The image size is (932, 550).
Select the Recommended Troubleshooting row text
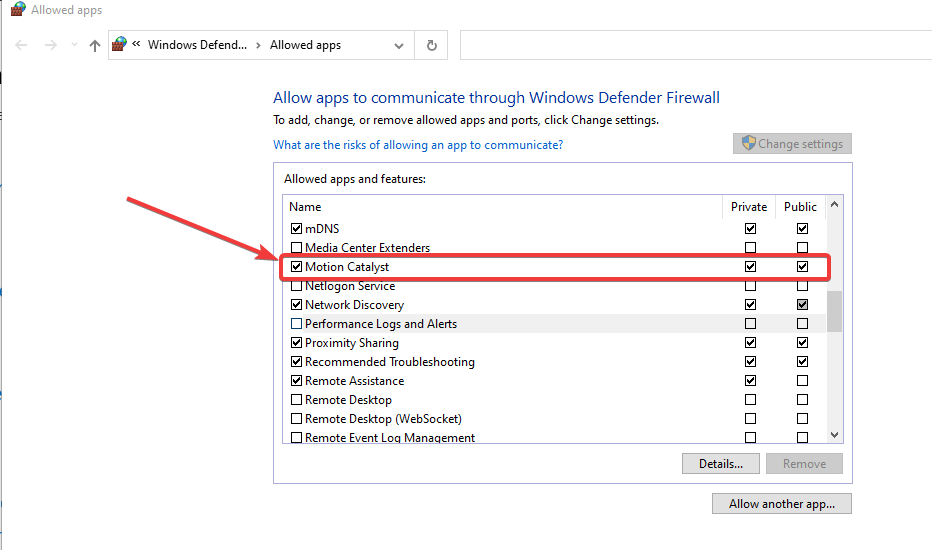click(390, 362)
